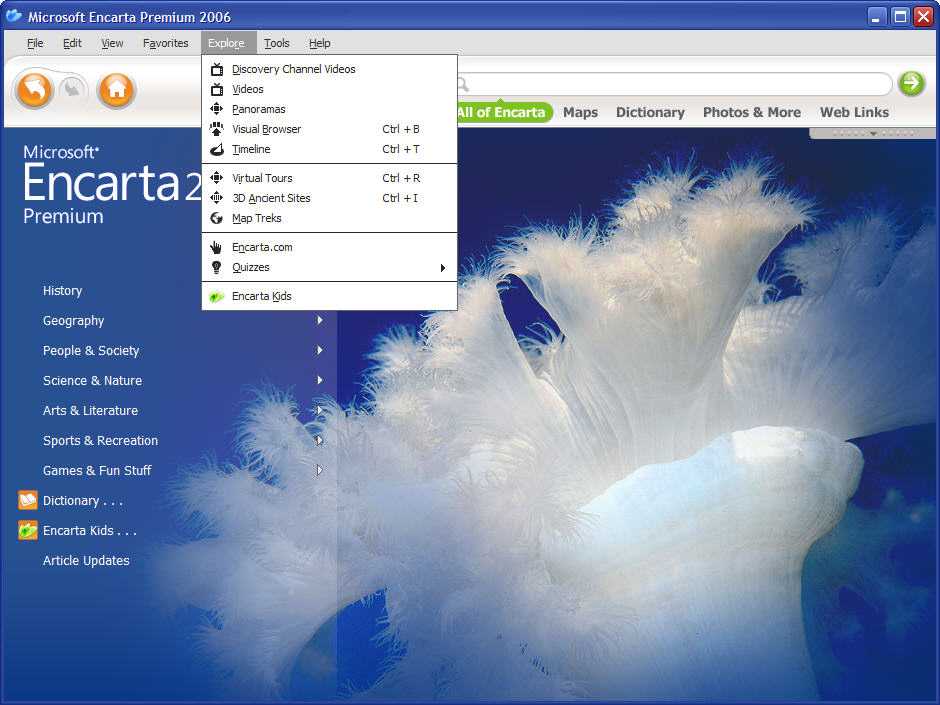Click the Encarta Kids icon in the sidebar
Viewport: 940px width, 705px height.
(28, 530)
